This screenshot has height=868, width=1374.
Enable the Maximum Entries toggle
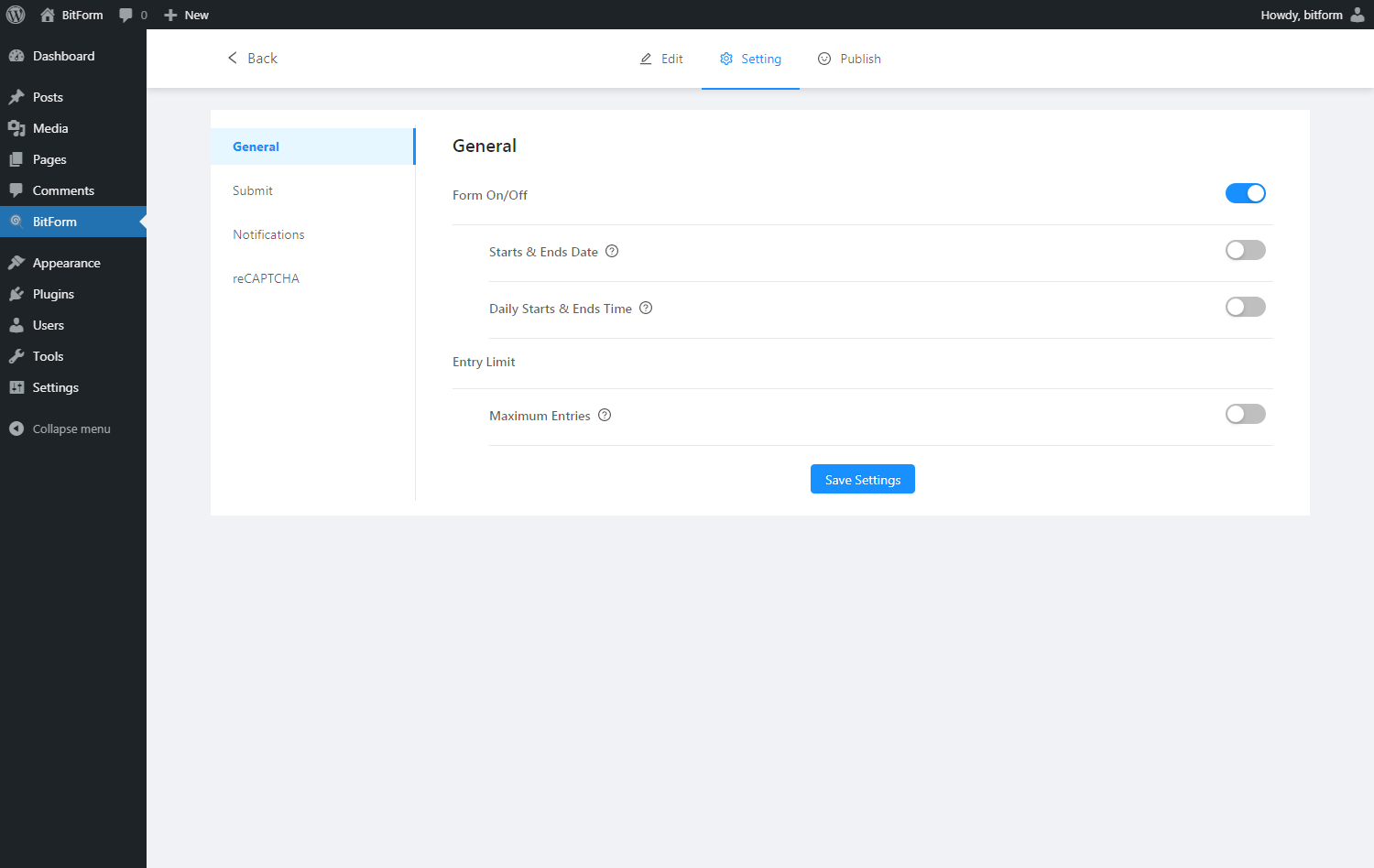[1246, 414]
